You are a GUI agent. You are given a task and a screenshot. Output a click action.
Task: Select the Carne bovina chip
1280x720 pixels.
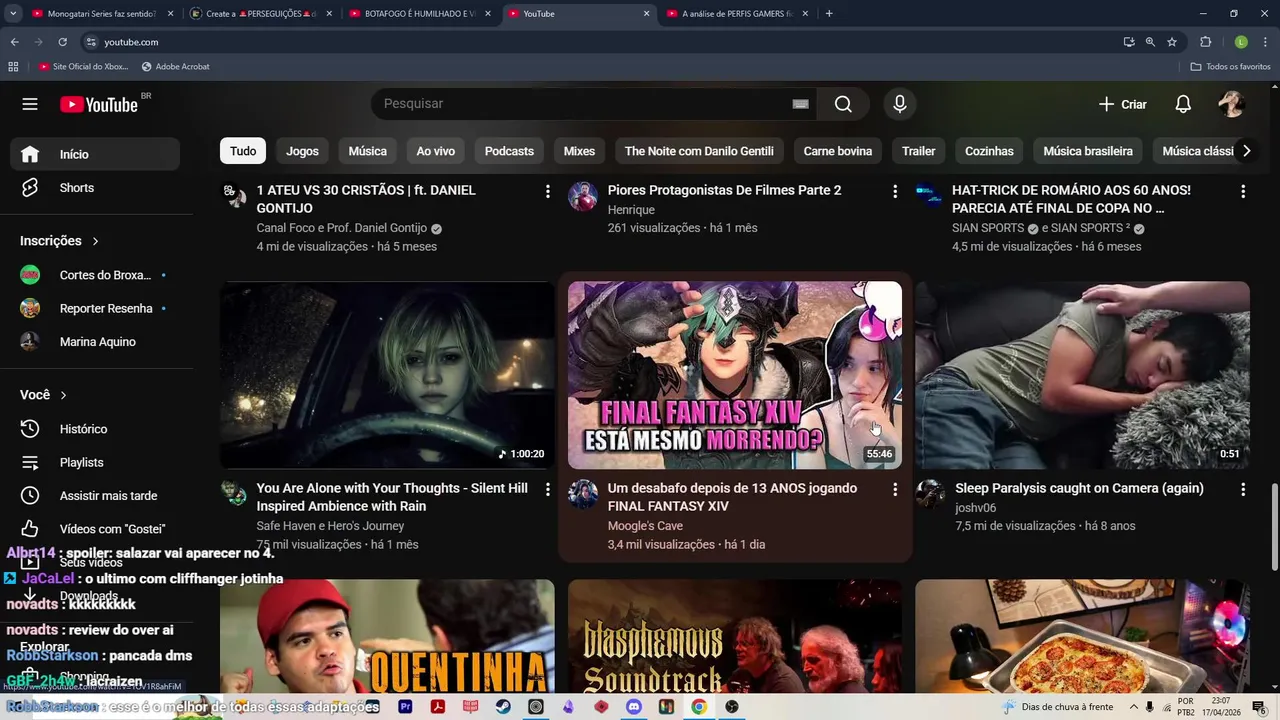click(x=838, y=151)
